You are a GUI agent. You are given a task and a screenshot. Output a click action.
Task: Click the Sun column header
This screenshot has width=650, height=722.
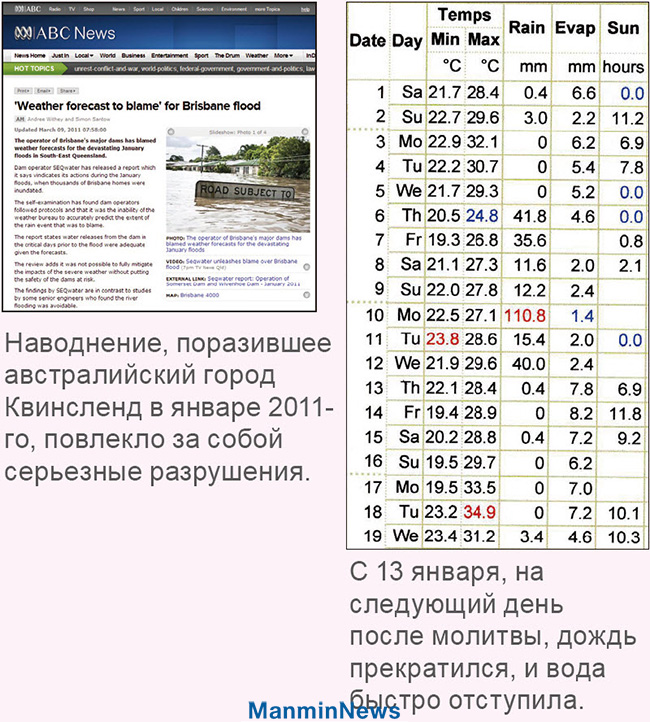coord(623,28)
